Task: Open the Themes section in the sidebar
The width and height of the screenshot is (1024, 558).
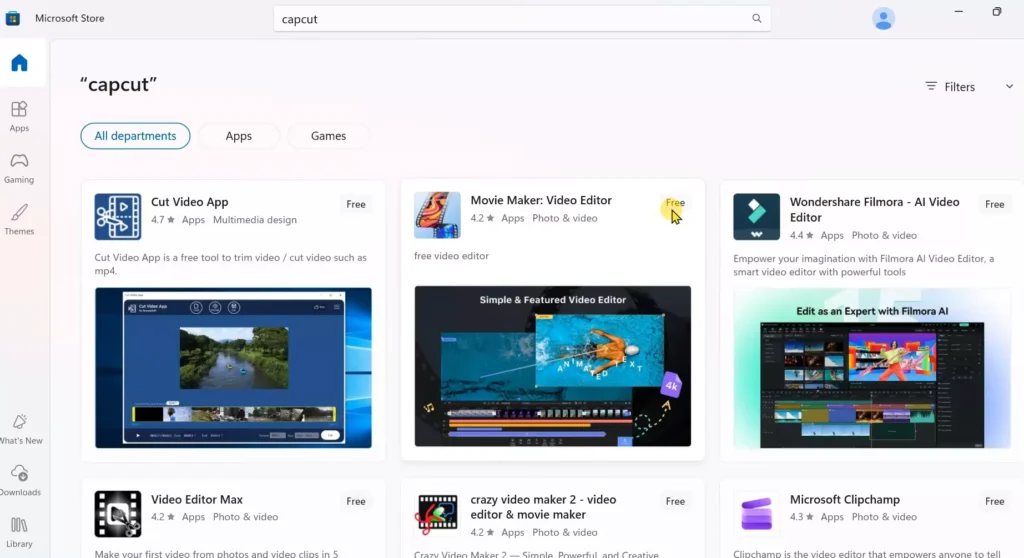Action: pyautogui.click(x=19, y=220)
